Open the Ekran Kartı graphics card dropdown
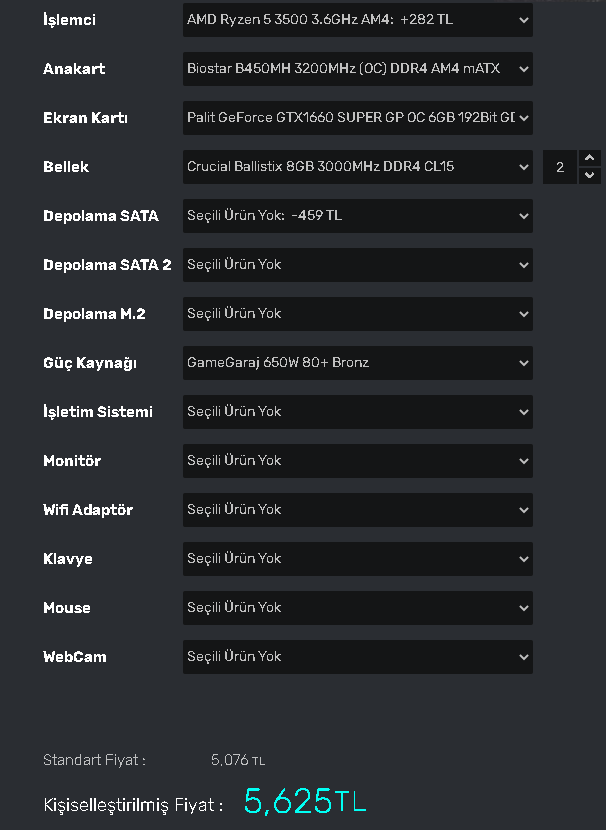This screenshot has height=830, width=606. click(357, 117)
